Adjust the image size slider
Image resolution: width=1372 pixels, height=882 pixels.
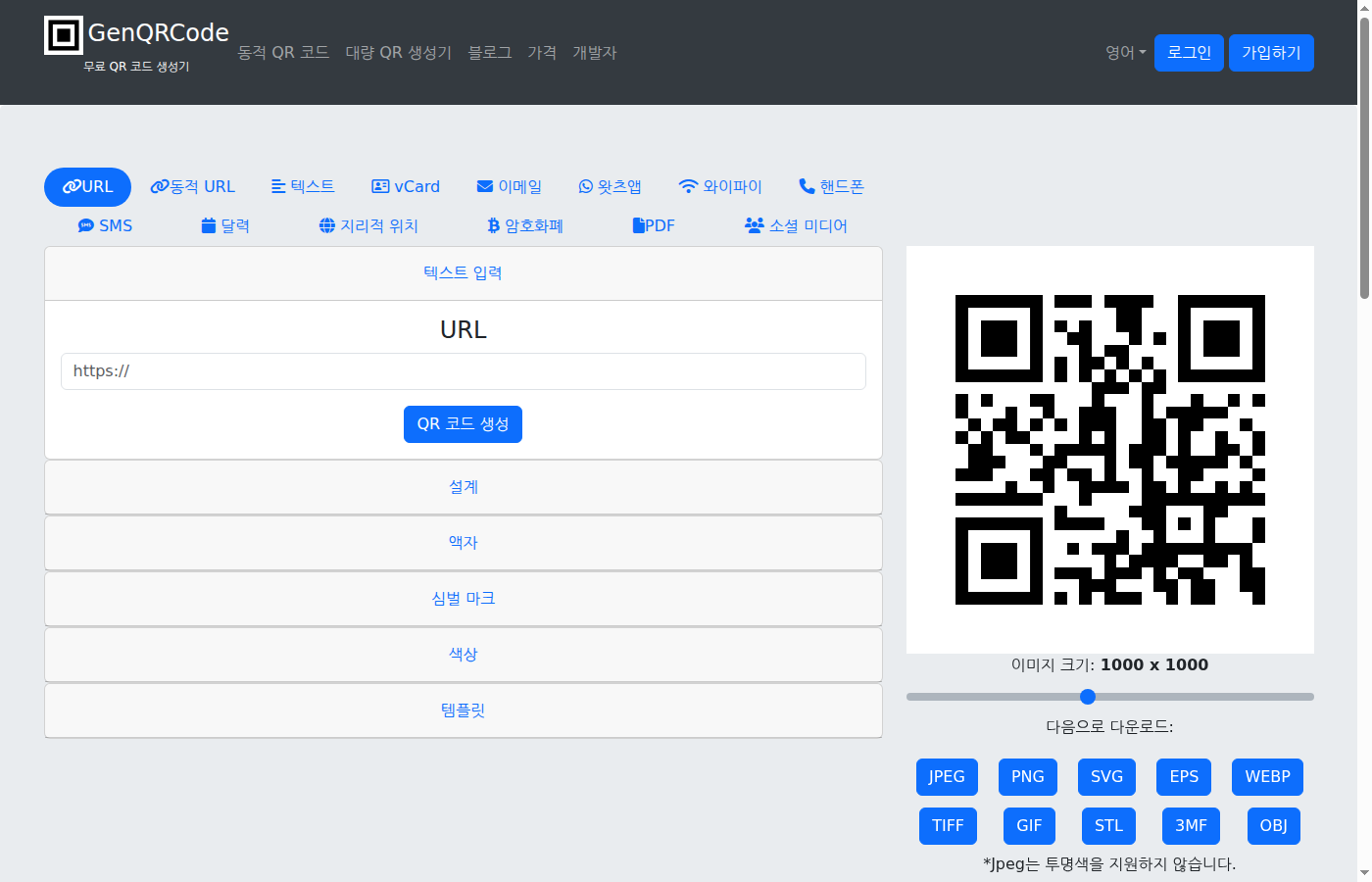(1087, 697)
